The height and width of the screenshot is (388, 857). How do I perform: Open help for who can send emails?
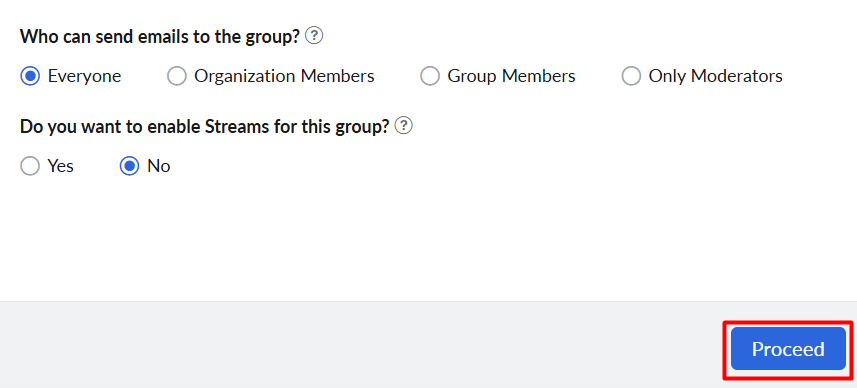click(x=314, y=36)
